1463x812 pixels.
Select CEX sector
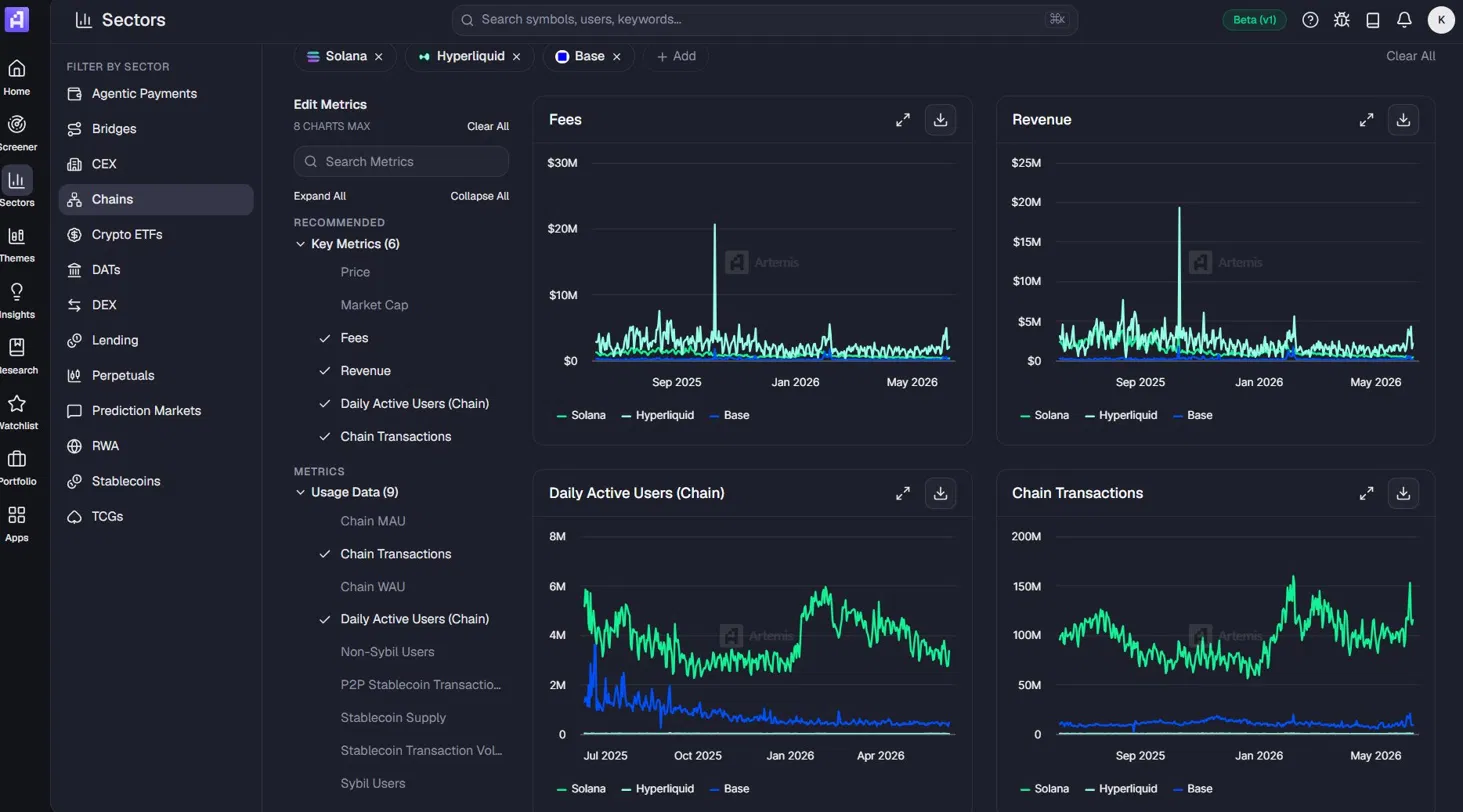[x=156, y=164]
